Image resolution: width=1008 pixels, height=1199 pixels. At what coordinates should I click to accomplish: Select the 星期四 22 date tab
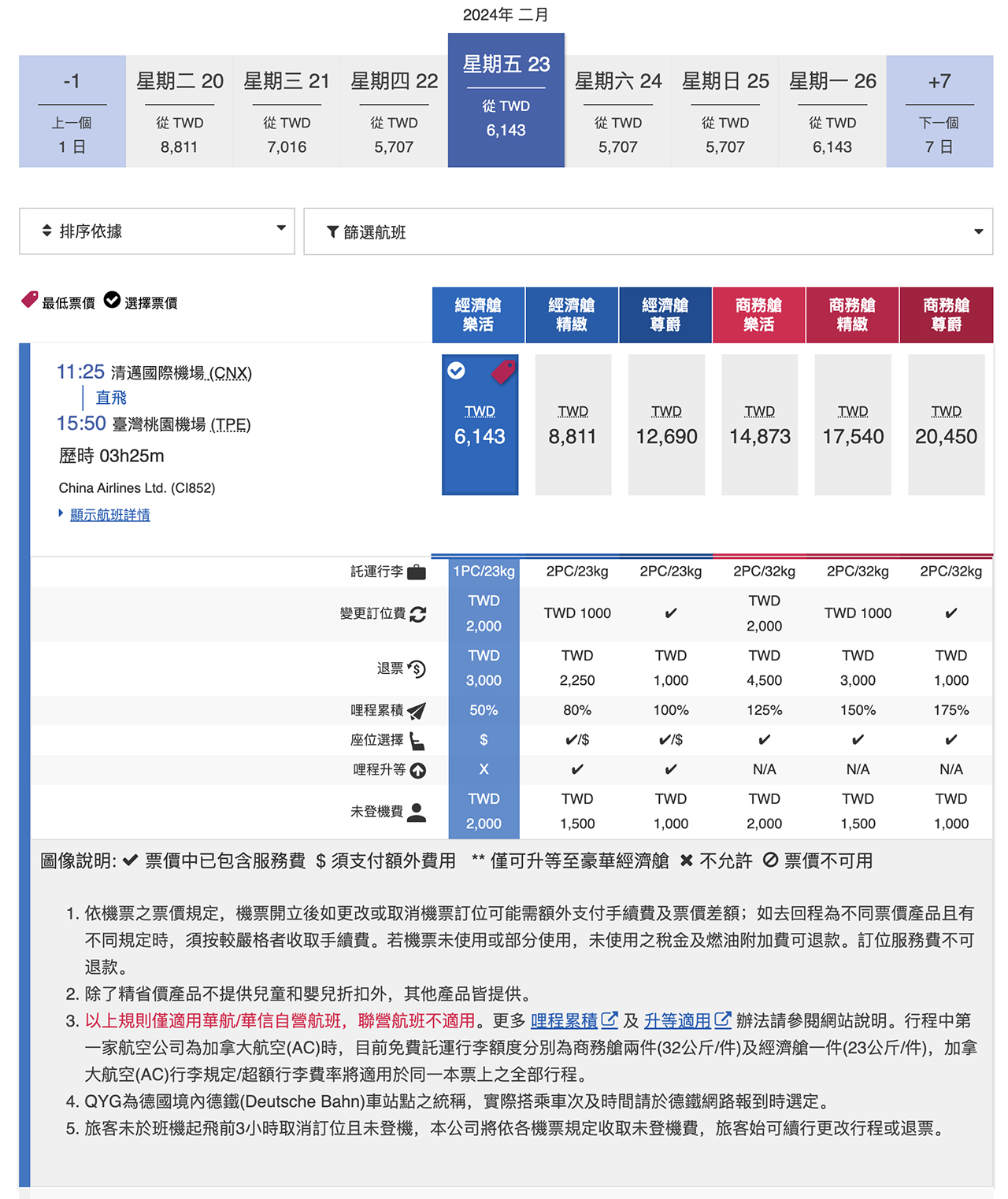(394, 111)
